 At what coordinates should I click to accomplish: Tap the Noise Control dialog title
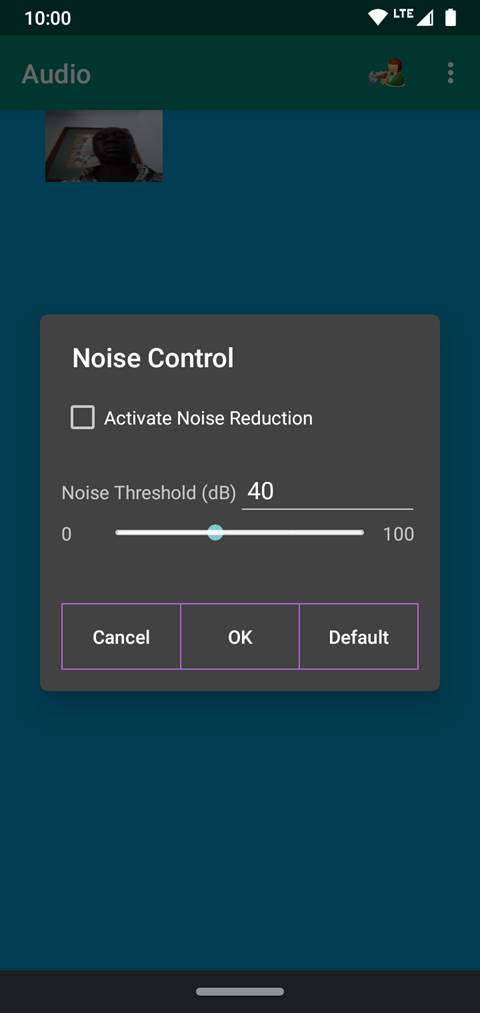point(153,358)
